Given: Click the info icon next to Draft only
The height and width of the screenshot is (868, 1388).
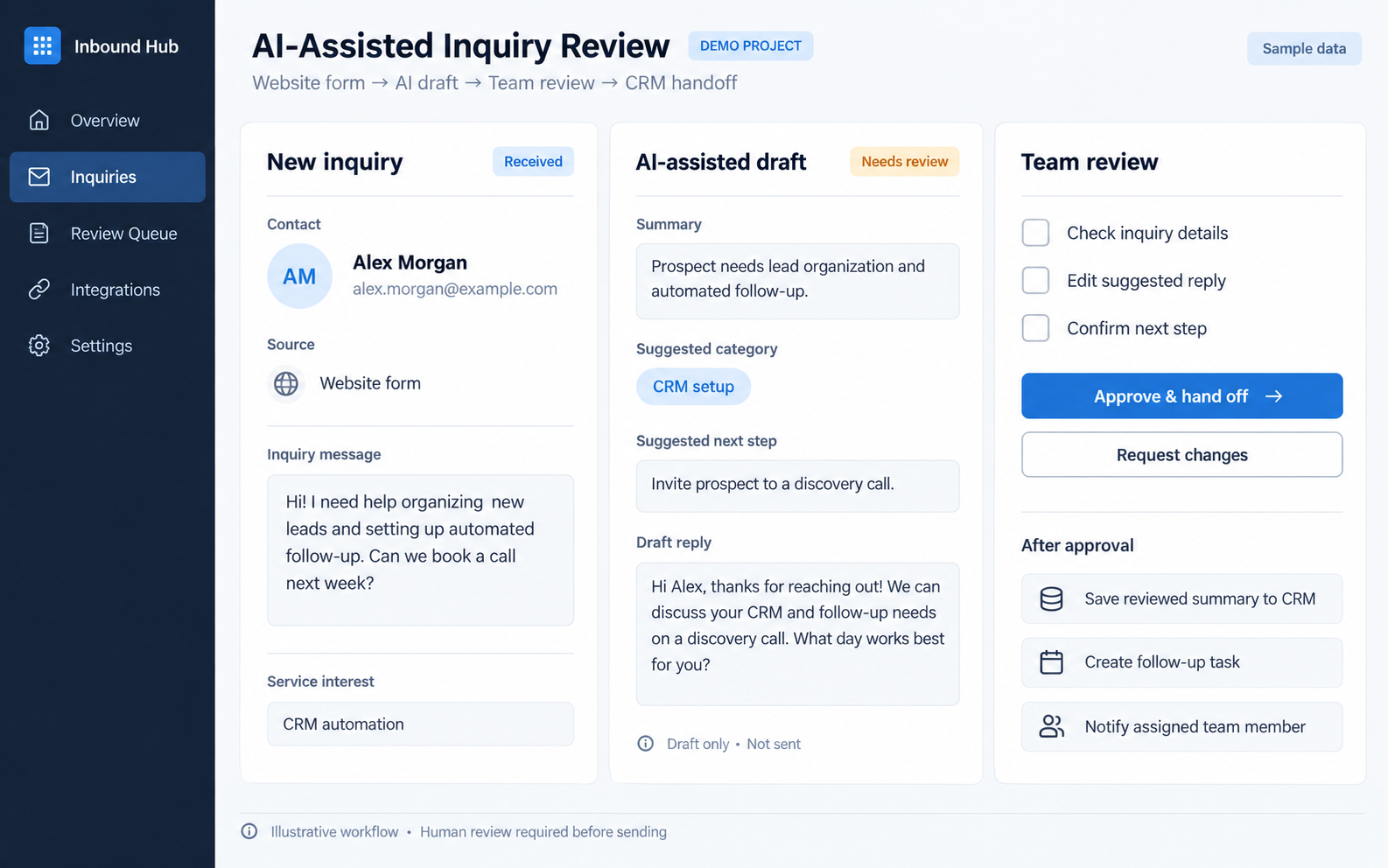Looking at the screenshot, I should point(646,744).
